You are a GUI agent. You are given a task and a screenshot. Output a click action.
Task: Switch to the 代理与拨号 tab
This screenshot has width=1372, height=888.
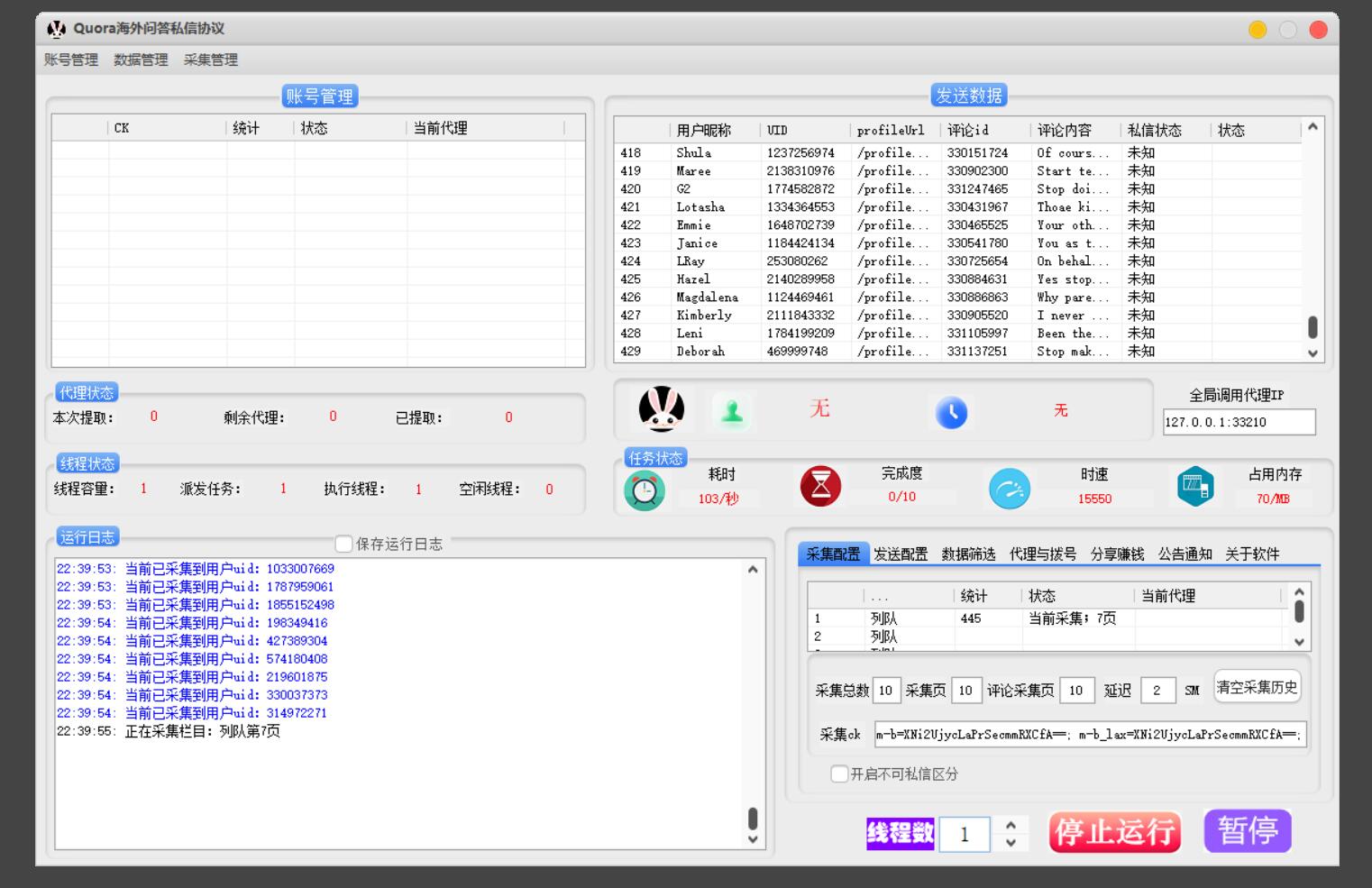click(x=1042, y=554)
